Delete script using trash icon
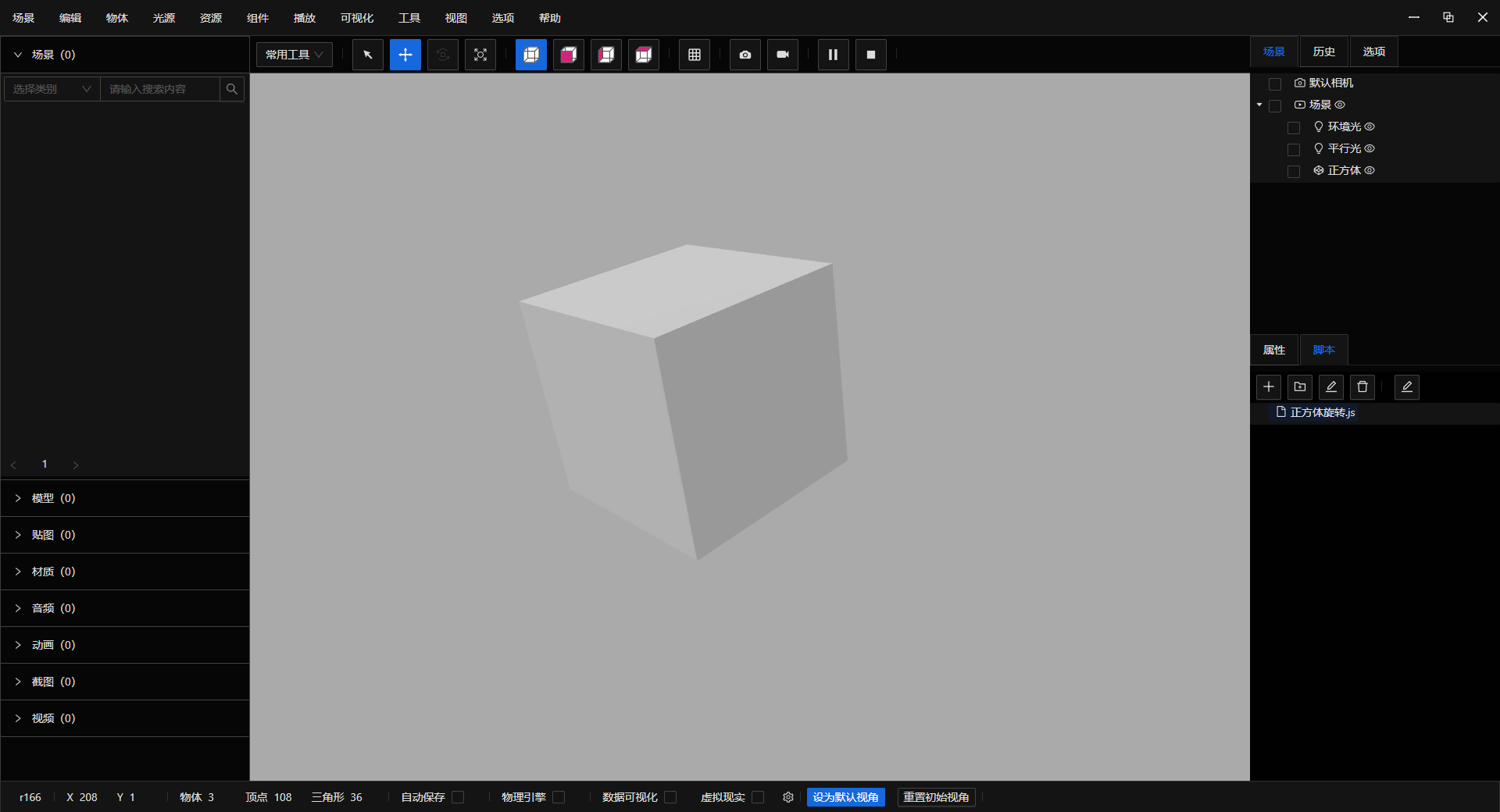 1362,387
